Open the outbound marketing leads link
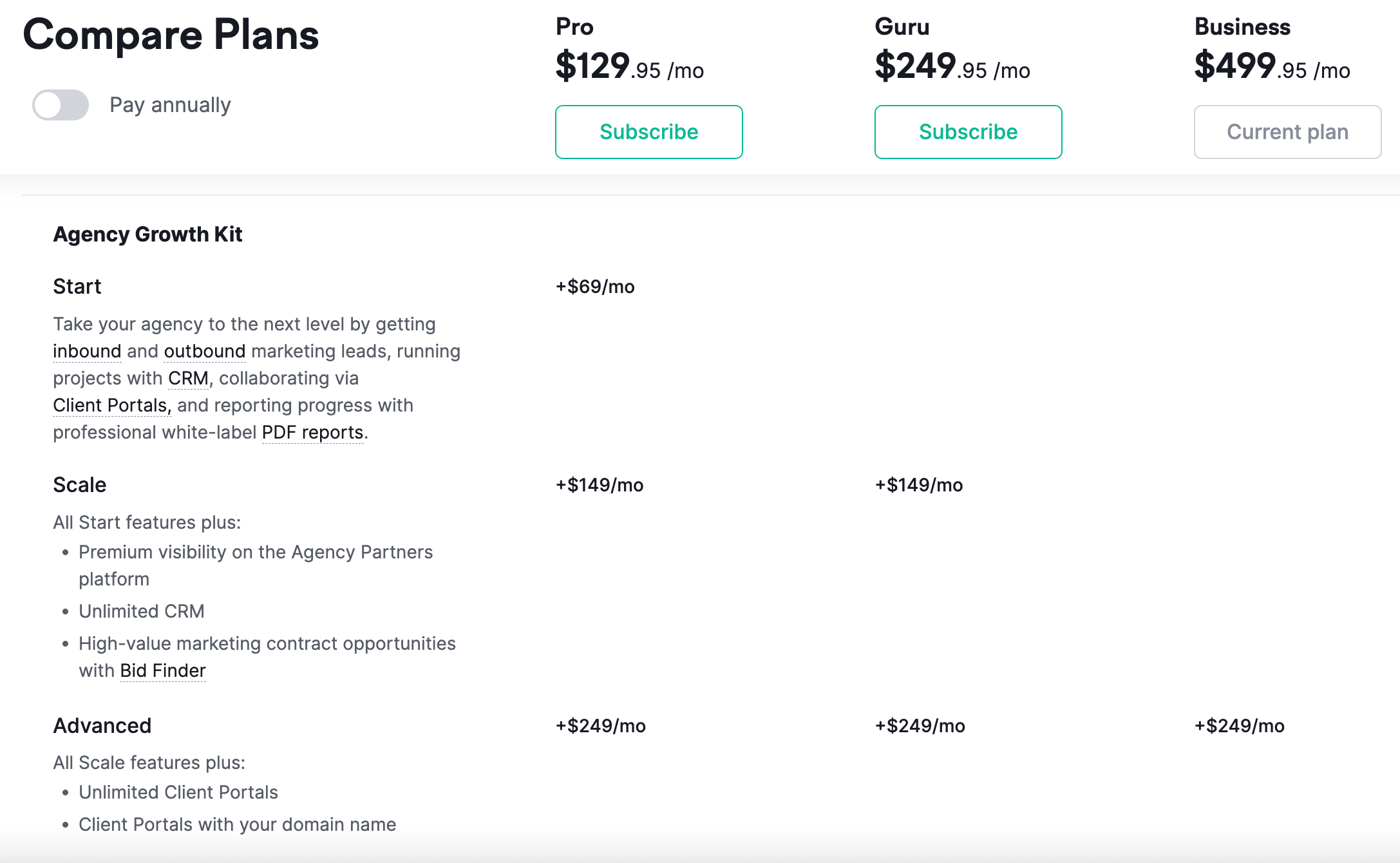1400x863 pixels. (205, 352)
